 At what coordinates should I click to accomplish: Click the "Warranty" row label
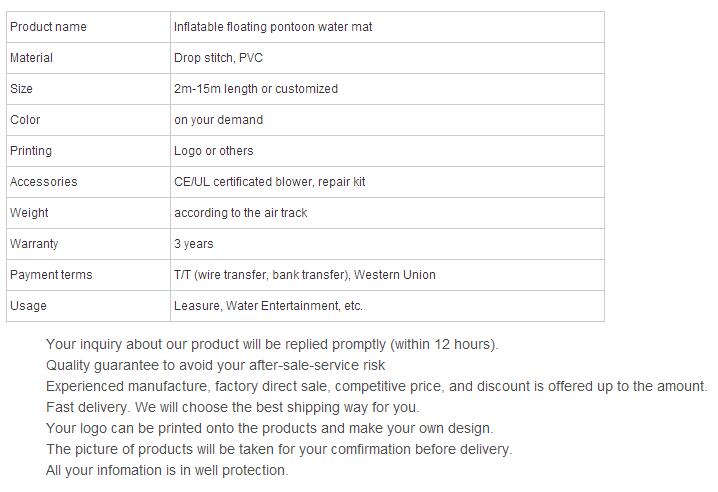coord(34,244)
